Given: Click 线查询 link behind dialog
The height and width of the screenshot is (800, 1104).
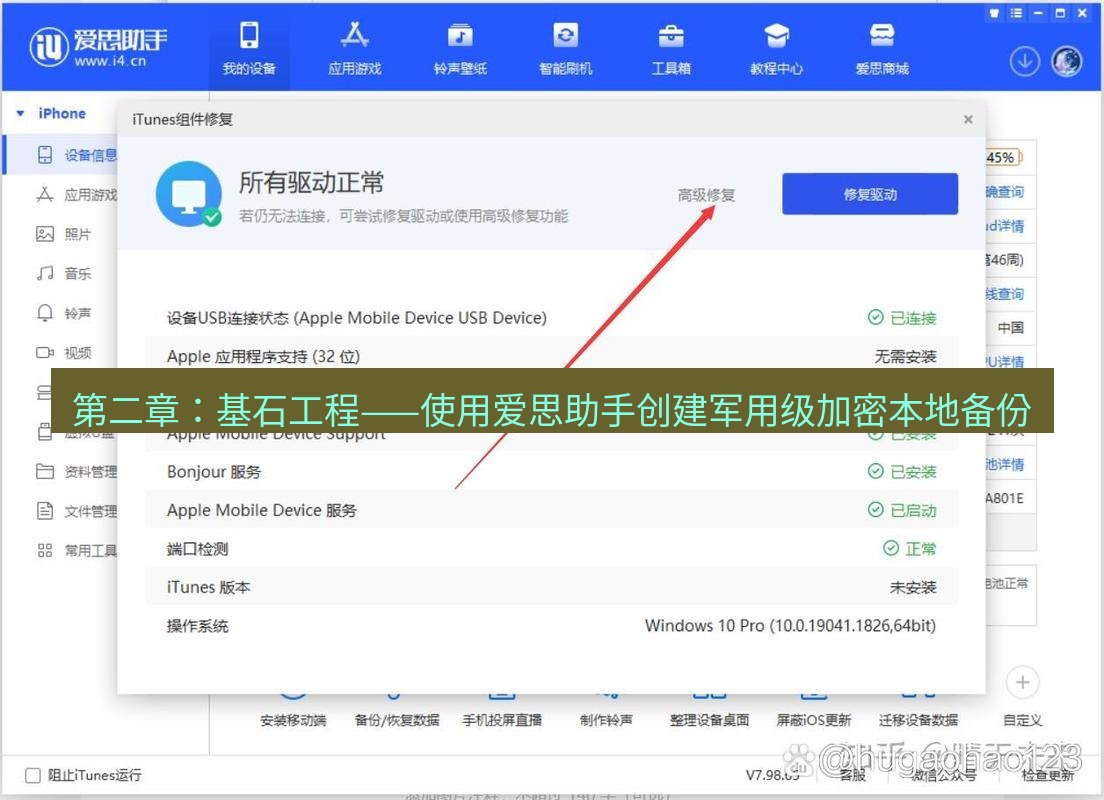Looking at the screenshot, I should (x=1005, y=294).
